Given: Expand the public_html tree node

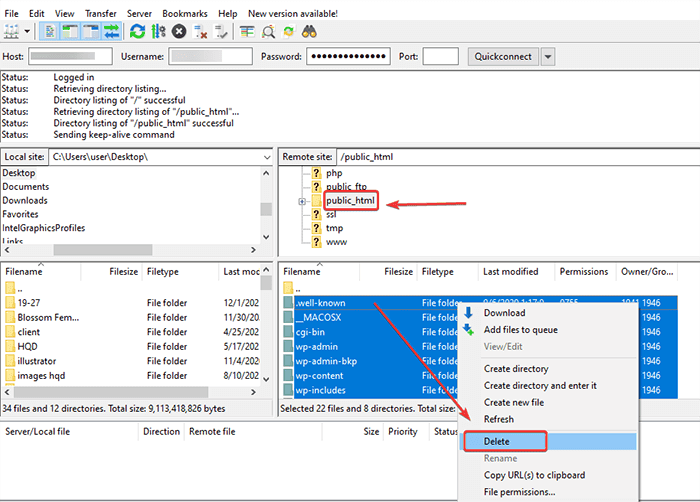Looking at the screenshot, I should pos(302,201).
